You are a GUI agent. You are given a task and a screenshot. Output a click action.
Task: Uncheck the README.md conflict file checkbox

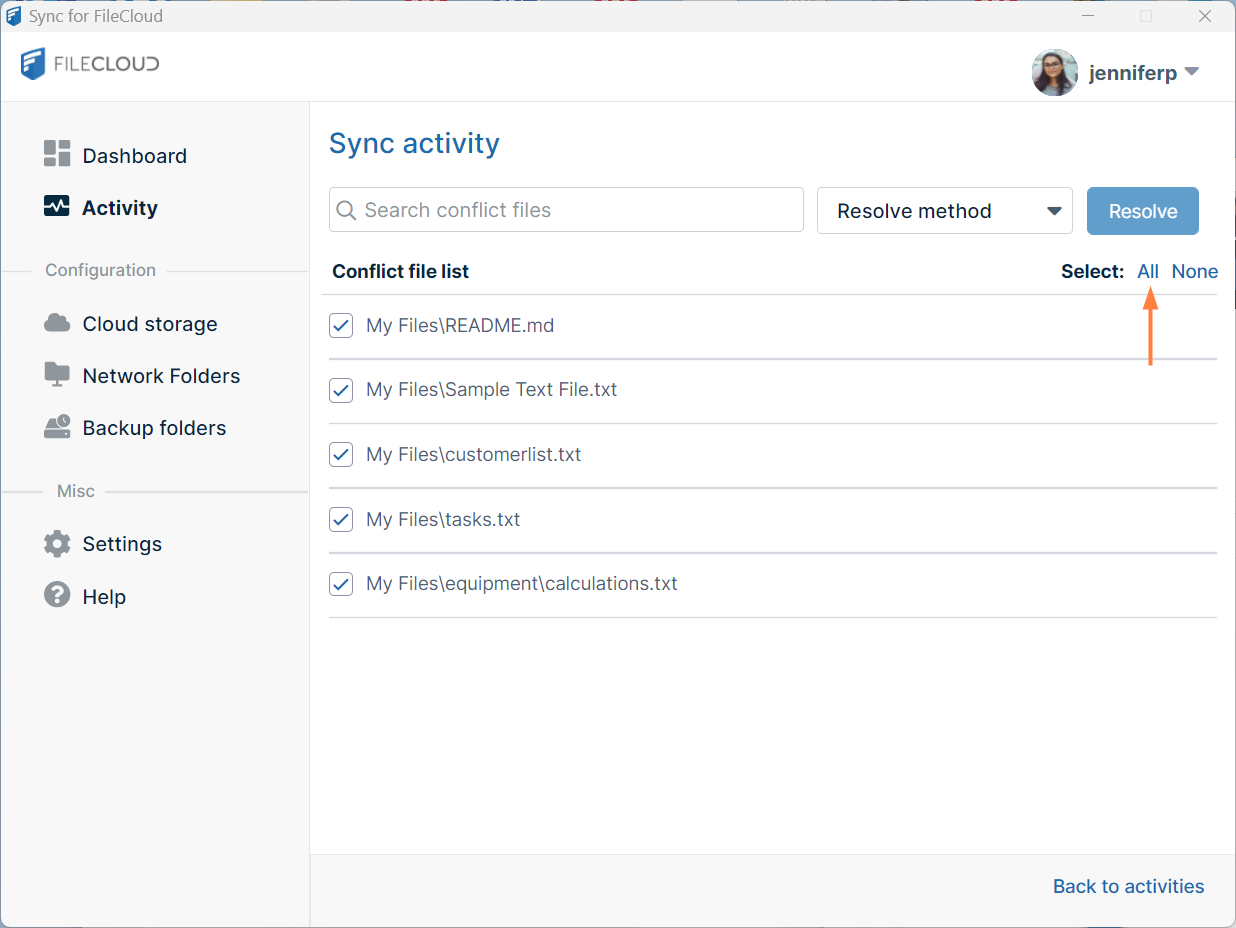pyautogui.click(x=341, y=325)
